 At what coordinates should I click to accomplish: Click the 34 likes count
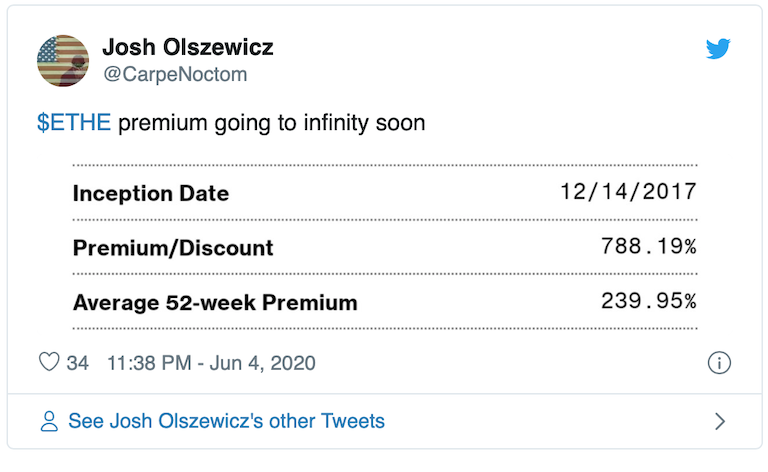click(78, 362)
